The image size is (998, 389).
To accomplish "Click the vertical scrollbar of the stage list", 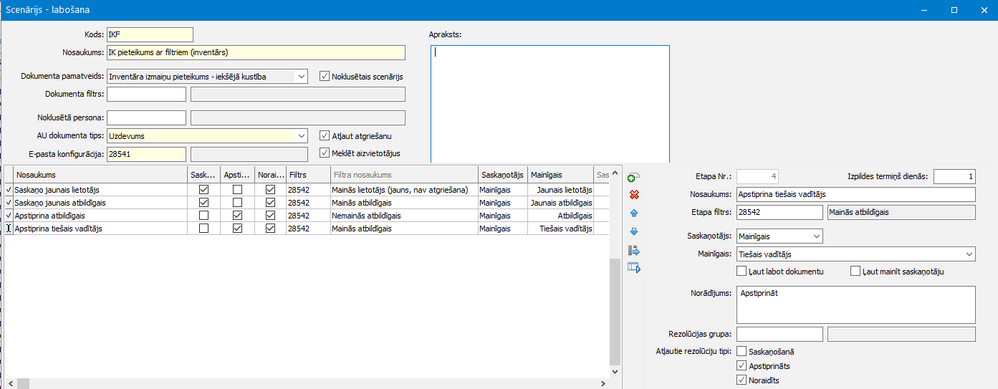I will pos(614,308).
